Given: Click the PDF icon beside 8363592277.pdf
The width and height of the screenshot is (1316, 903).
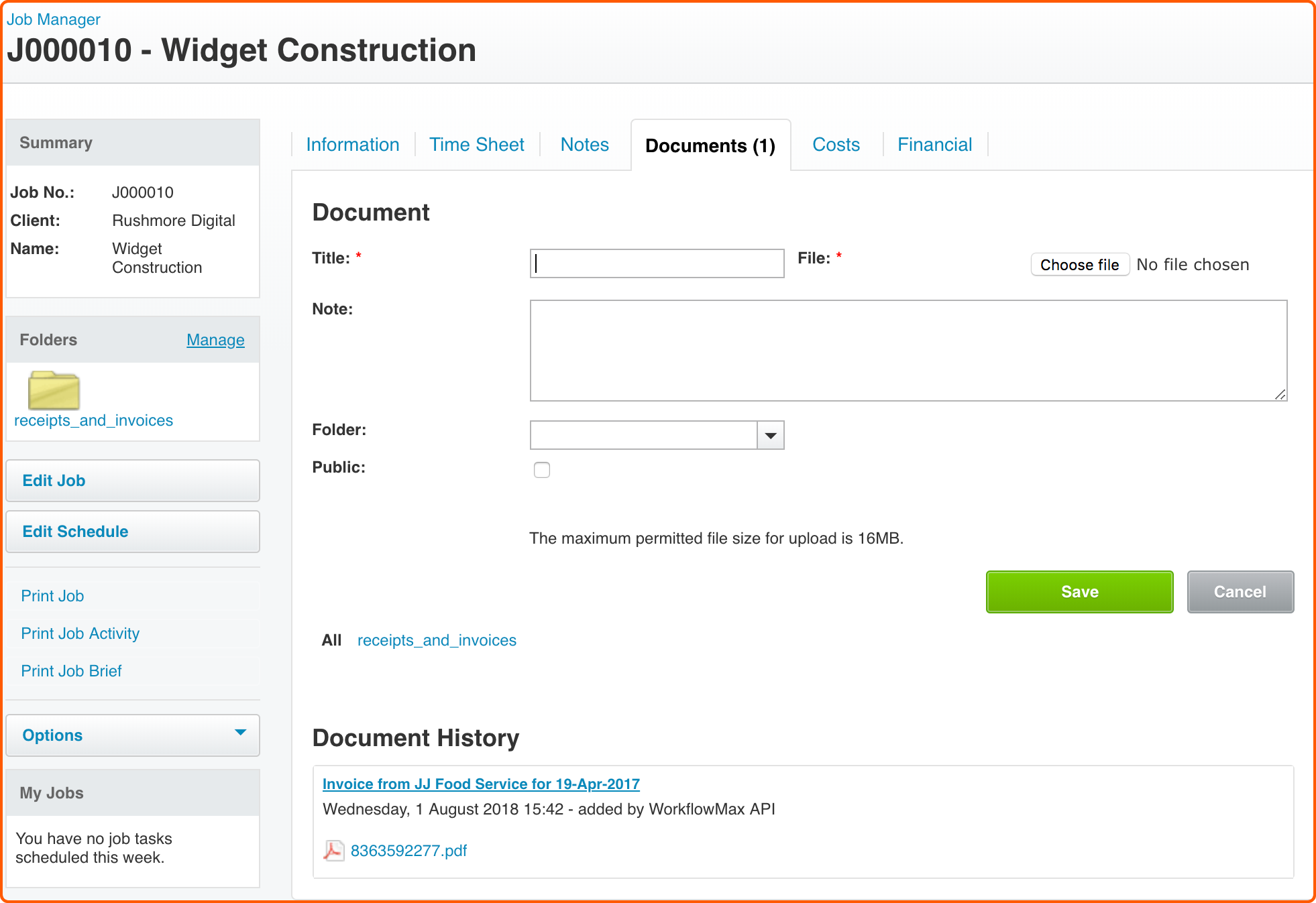Looking at the screenshot, I should point(333,851).
